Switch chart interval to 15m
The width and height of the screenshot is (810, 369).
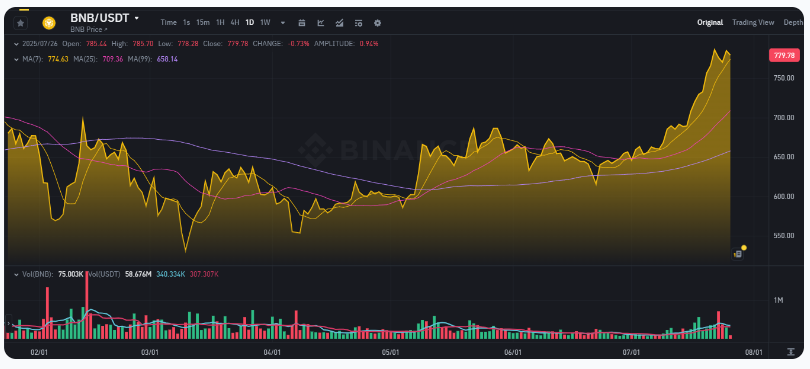[x=202, y=23]
